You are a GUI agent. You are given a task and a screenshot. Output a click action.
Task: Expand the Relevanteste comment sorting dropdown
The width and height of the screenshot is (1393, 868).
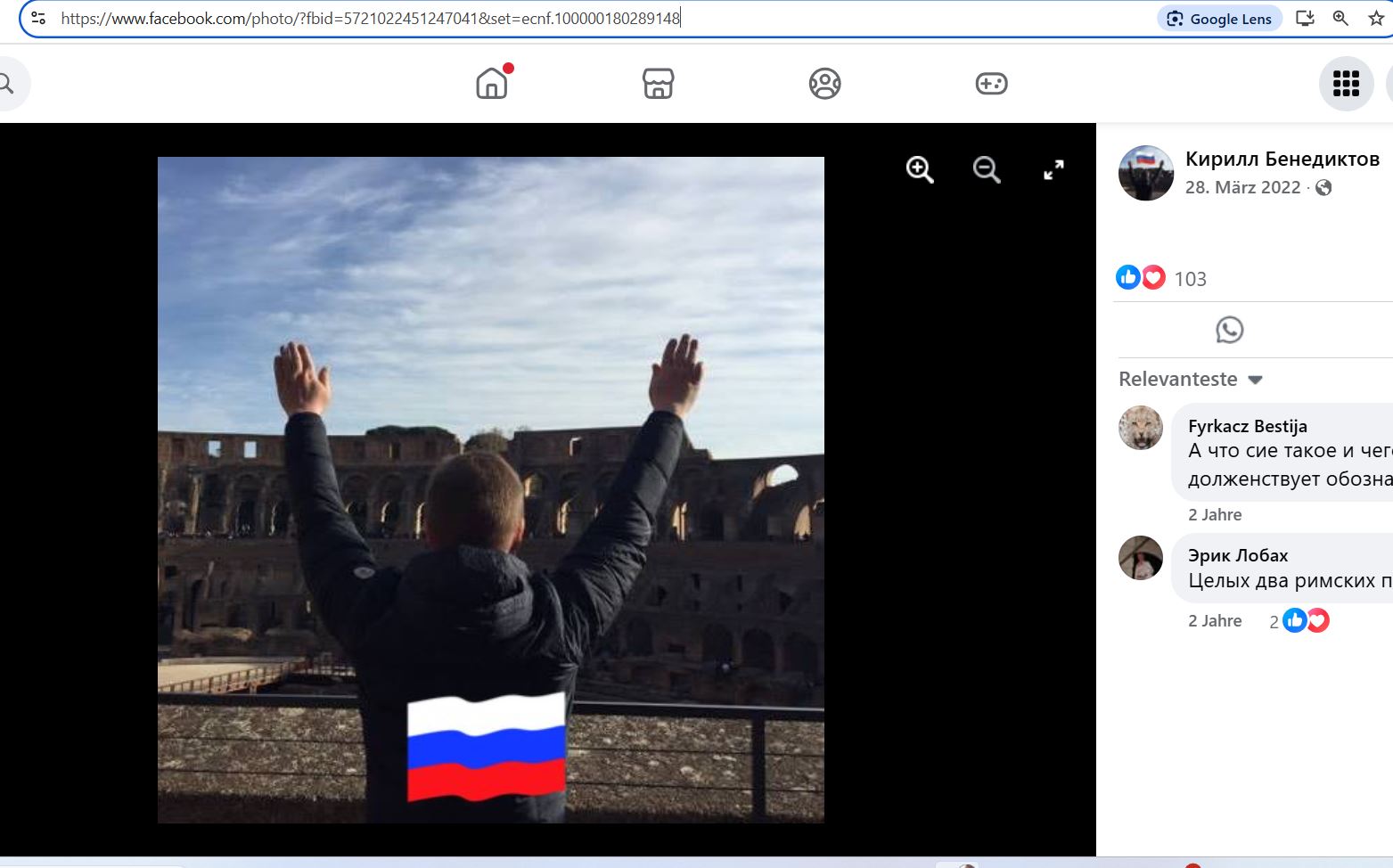pos(1191,379)
